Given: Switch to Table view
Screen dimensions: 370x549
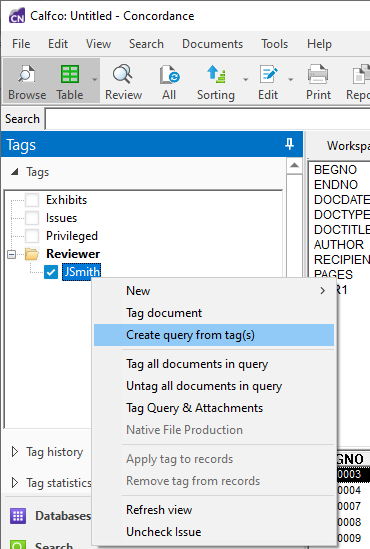Looking at the screenshot, I should (70, 82).
